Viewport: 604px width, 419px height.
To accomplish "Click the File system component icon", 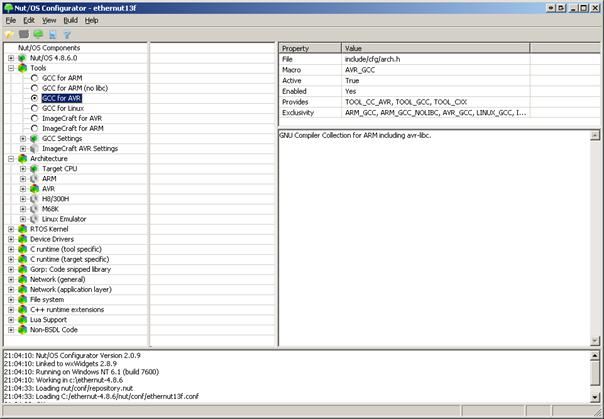I will coord(22,300).
